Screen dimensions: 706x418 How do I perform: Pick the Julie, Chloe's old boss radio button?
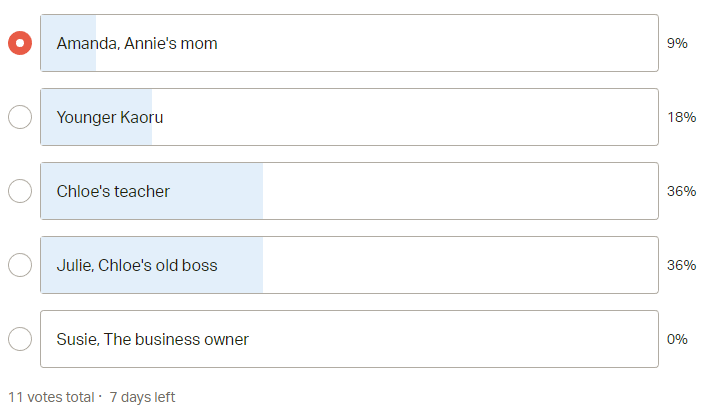coord(20,265)
